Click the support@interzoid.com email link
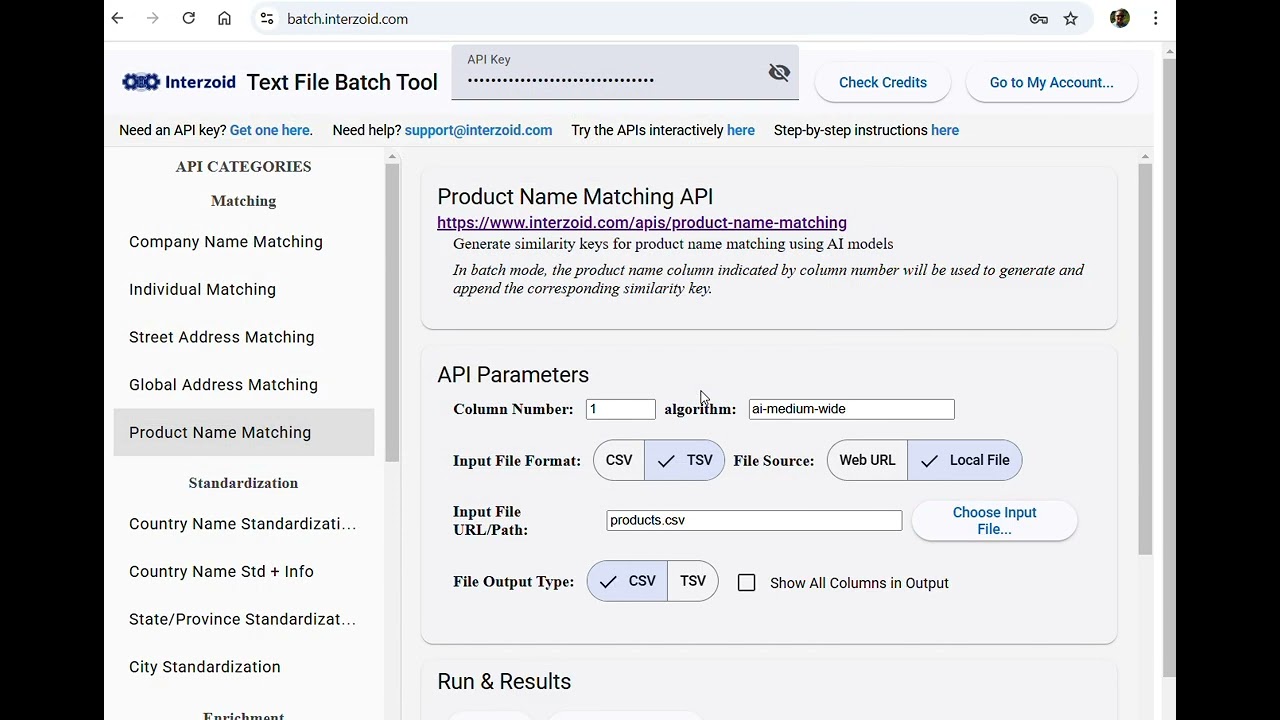This screenshot has width=1280, height=720. 478,130
